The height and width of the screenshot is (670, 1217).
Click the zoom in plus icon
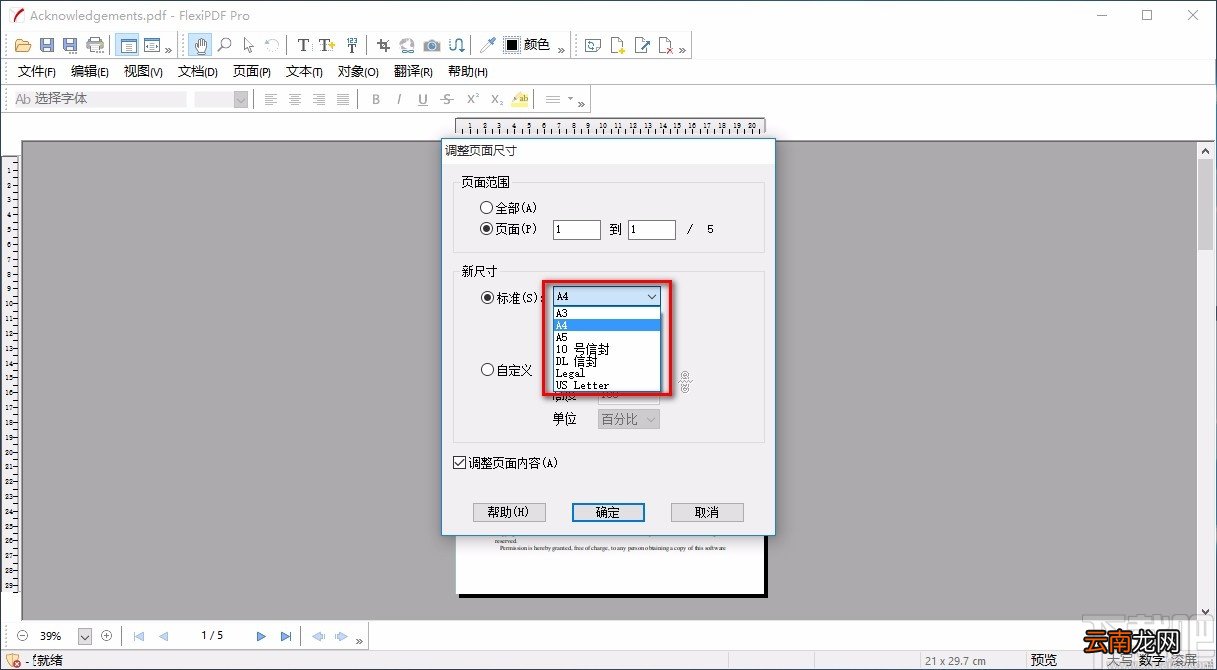[107, 635]
